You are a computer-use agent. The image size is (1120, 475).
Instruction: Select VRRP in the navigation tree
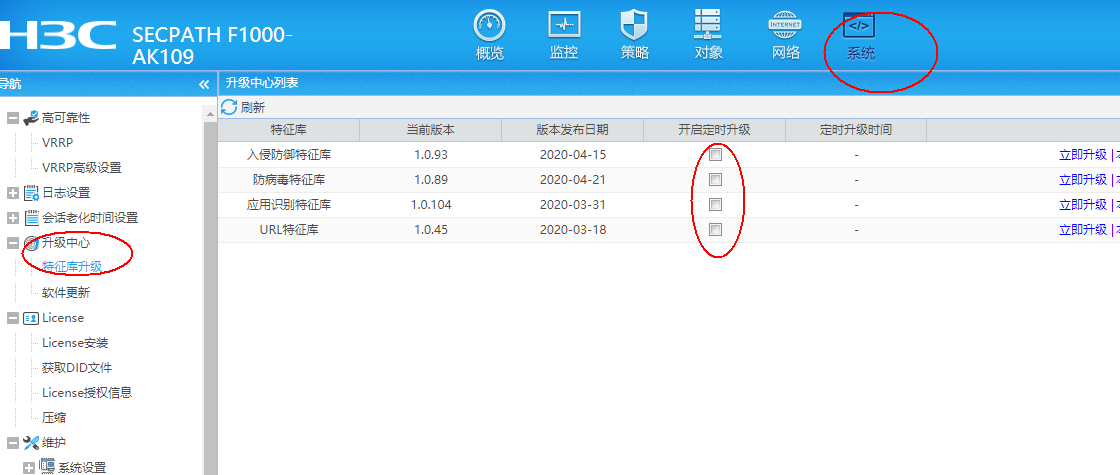tap(57, 143)
